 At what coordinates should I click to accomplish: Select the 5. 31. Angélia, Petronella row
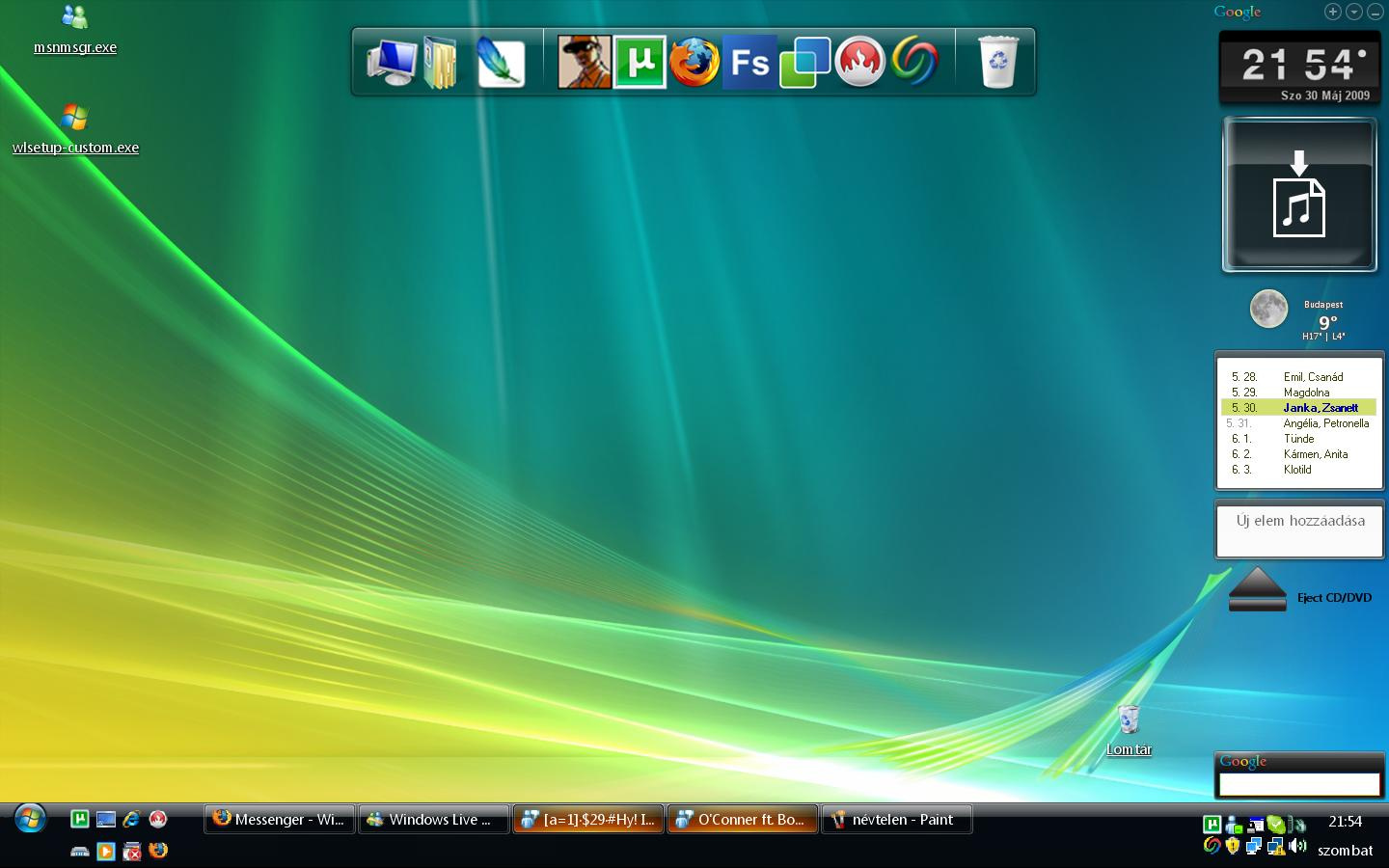(1298, 423)
